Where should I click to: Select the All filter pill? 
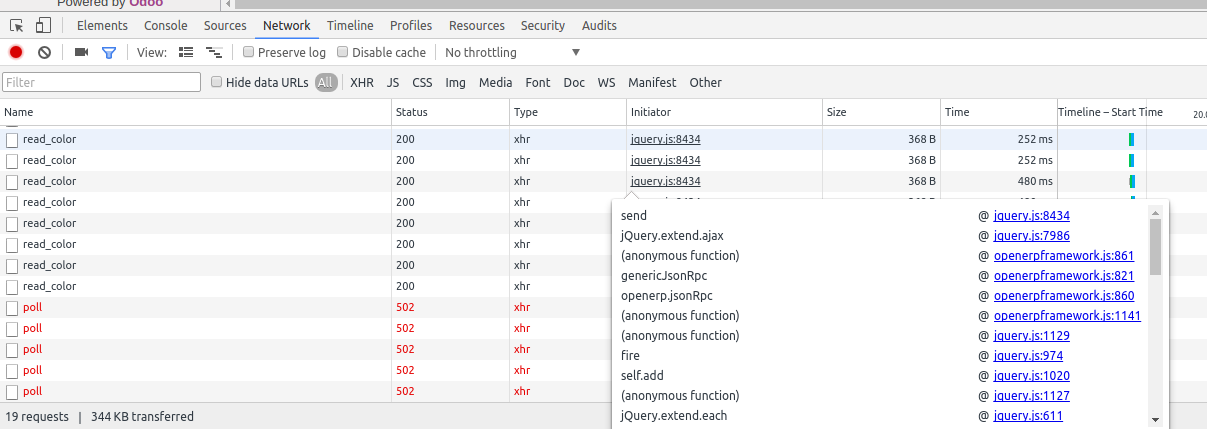pyautogui.click(x=326, y=82)
